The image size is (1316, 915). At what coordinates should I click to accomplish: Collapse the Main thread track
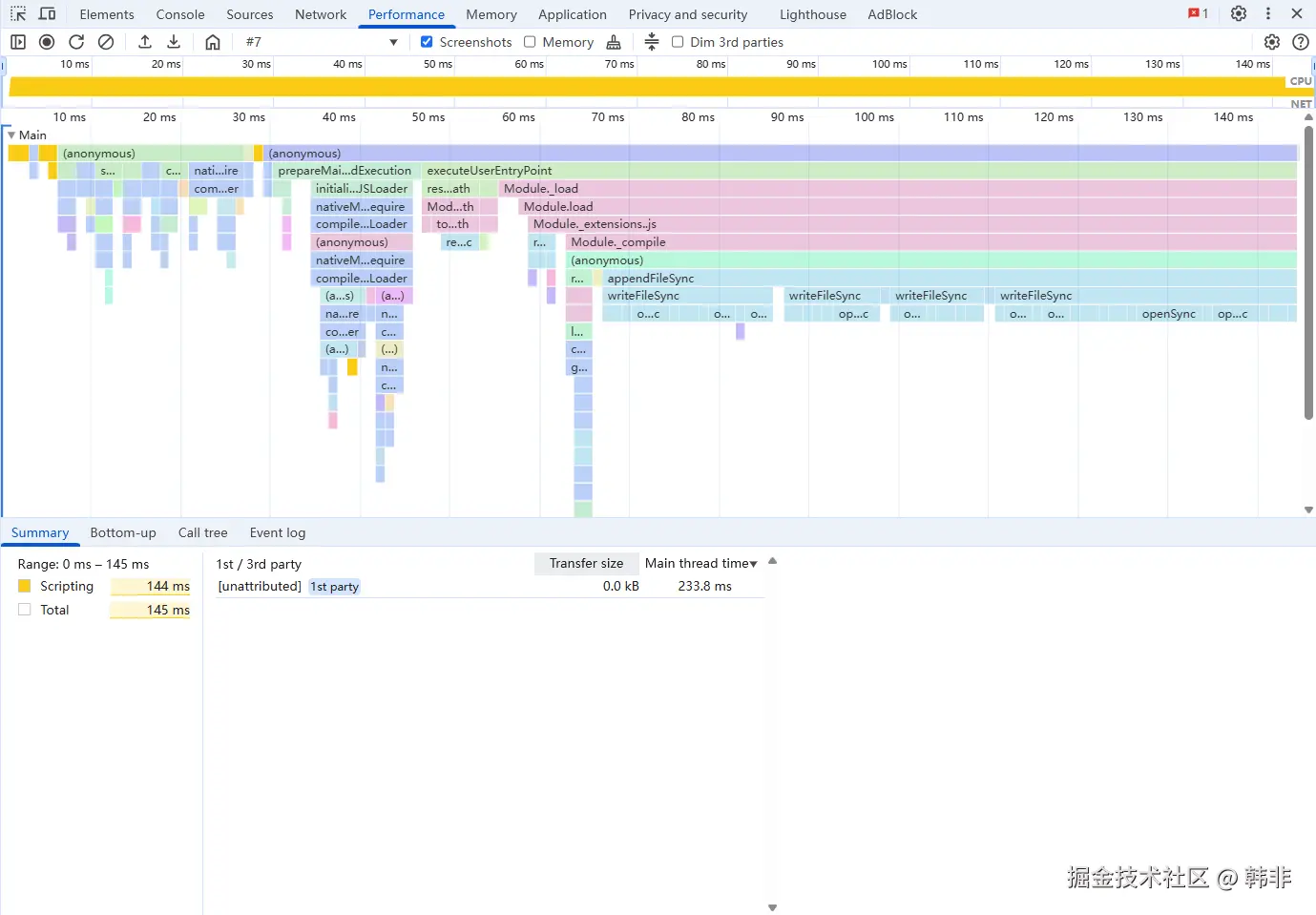tap(11, 135)
